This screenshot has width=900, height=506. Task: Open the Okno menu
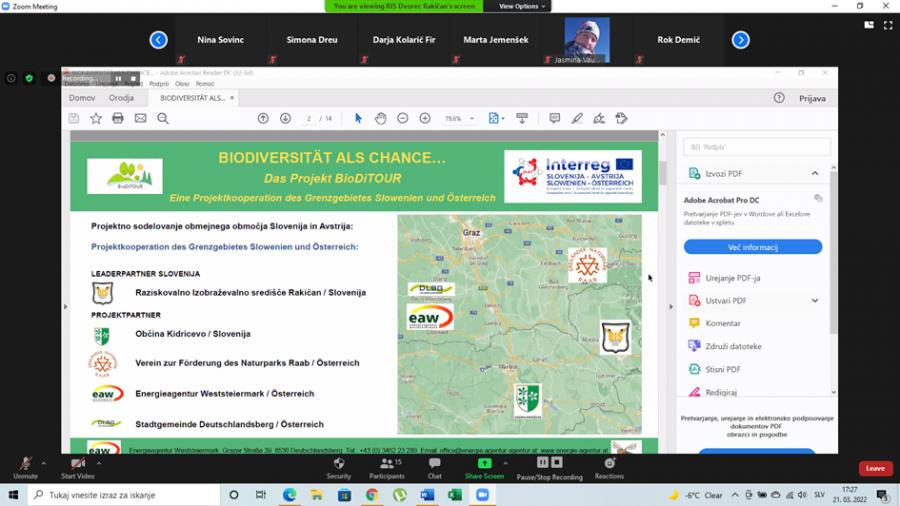click(182, 84)
